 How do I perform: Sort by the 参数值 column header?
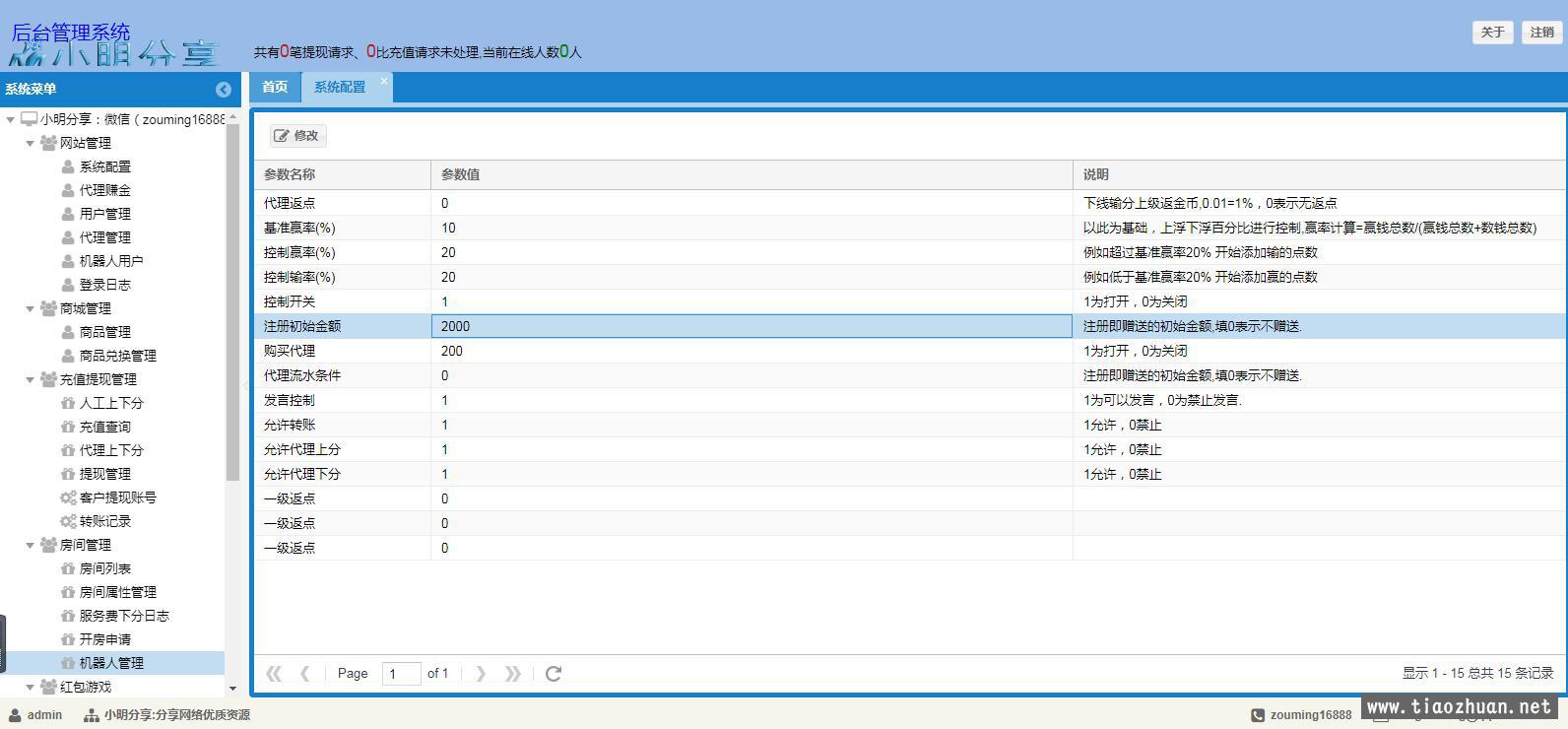click(x=751, y=174)
